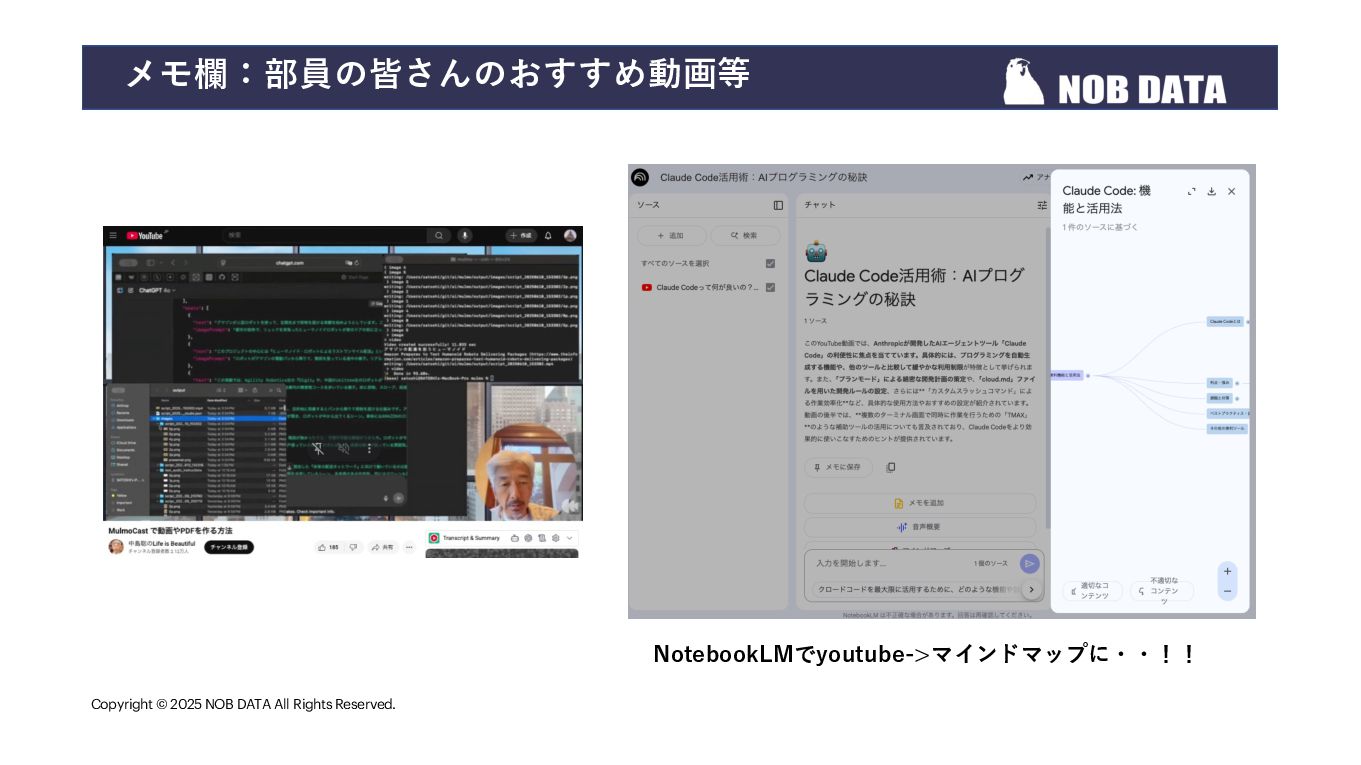Click the 1個のソース count label
The height and width of the screenshot is (765, 1361).
point(991,564)
